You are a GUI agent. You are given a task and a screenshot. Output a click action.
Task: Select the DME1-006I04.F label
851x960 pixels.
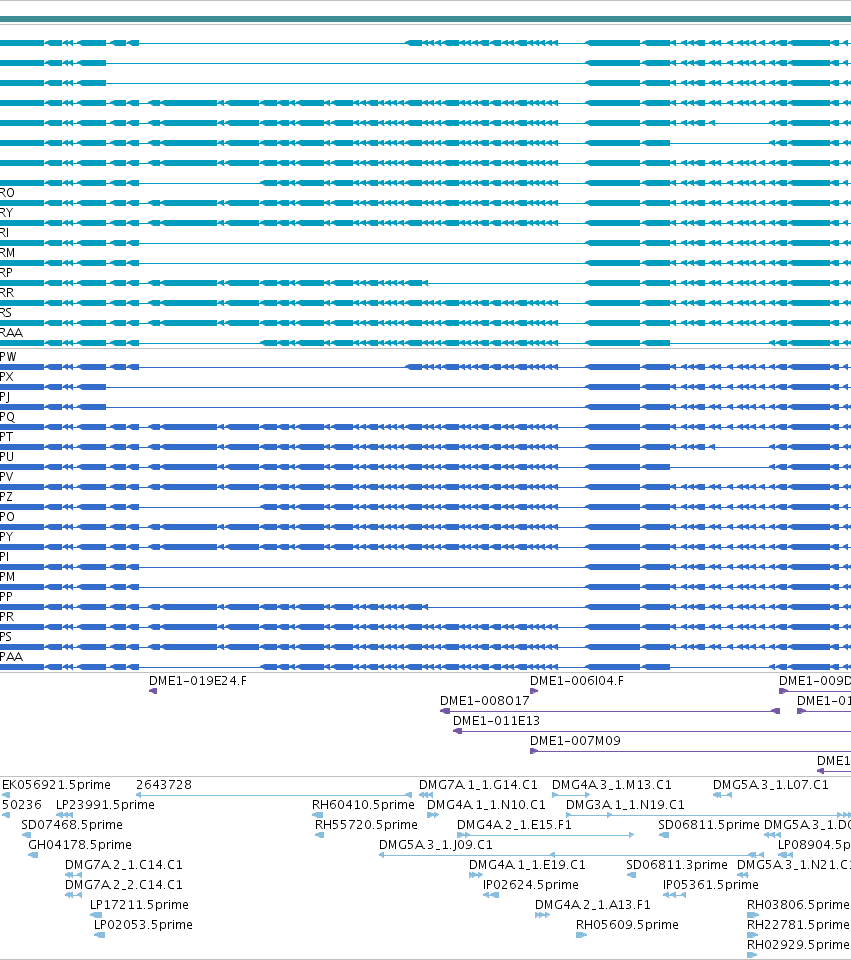click(577, 681)
